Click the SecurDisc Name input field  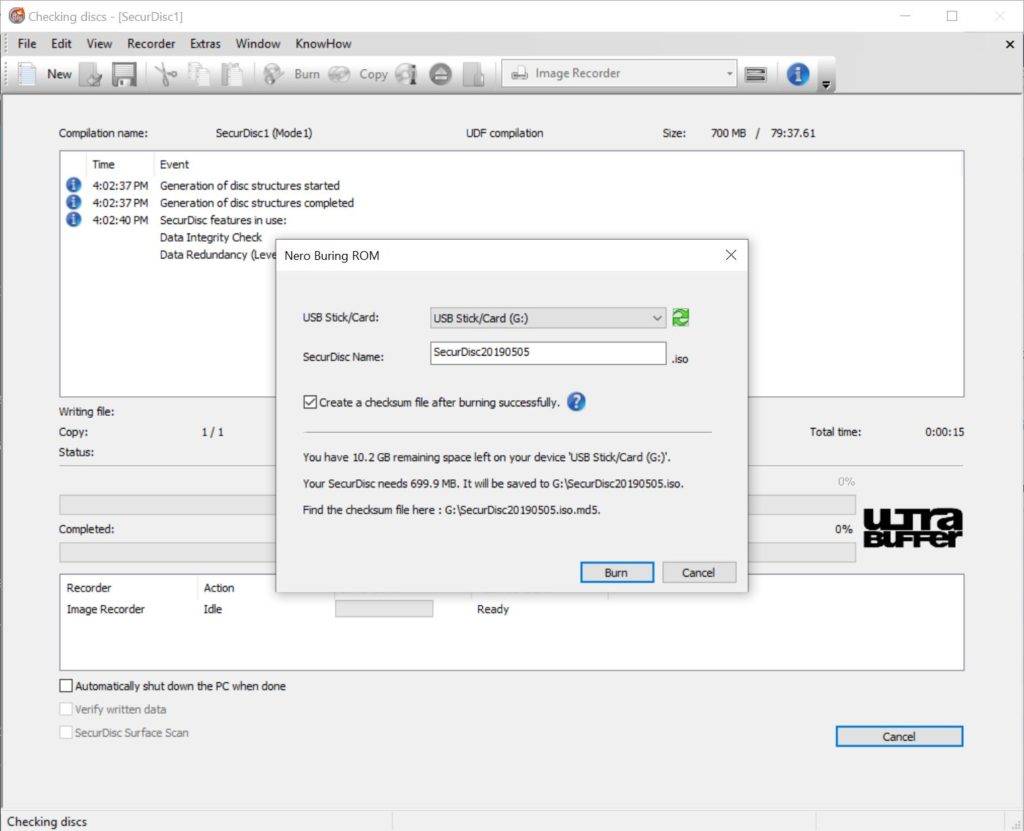pyautogui.click(x=548, y=353)
